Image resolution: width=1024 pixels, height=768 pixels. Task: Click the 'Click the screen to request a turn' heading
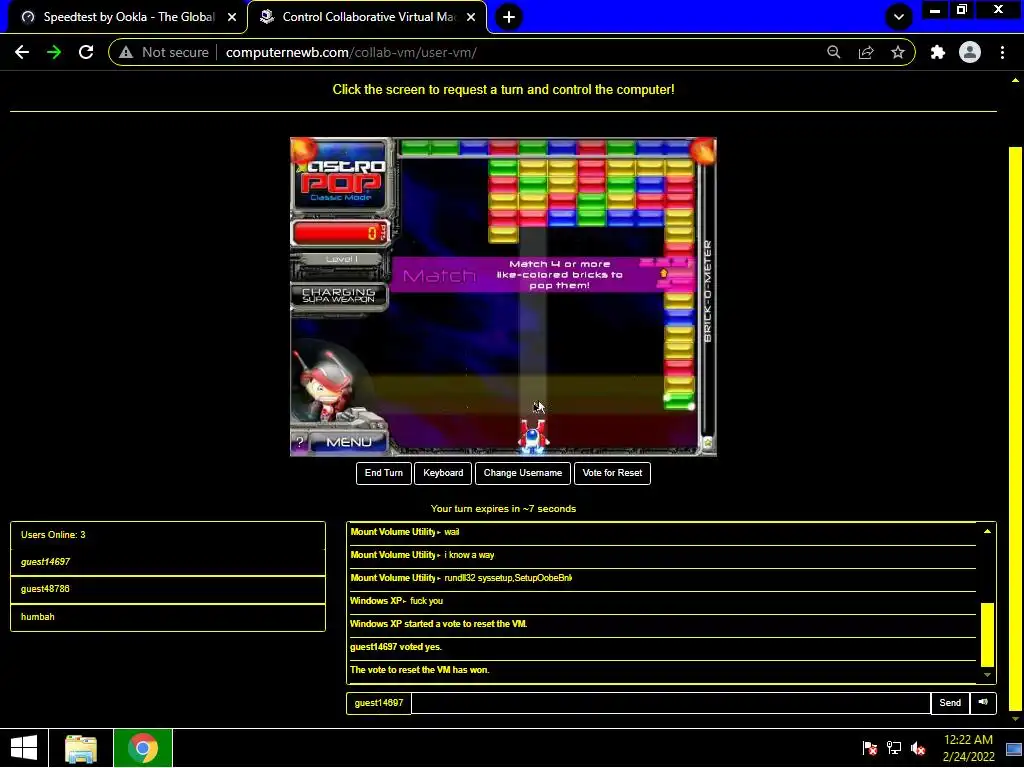point(503,89)
